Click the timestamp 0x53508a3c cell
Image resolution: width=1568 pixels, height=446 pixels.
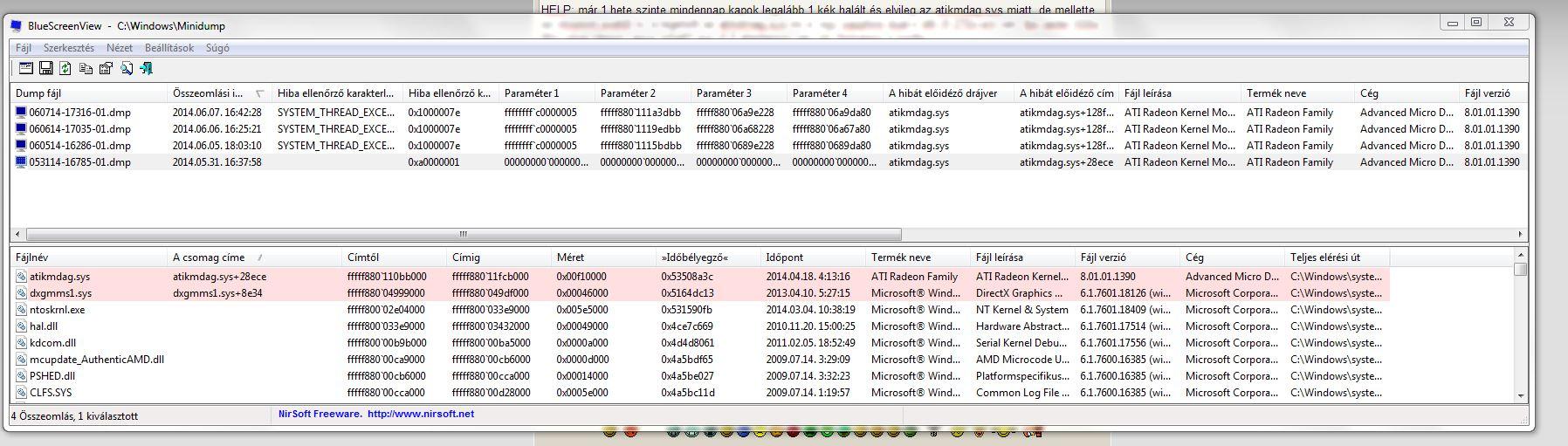[687, 277]
